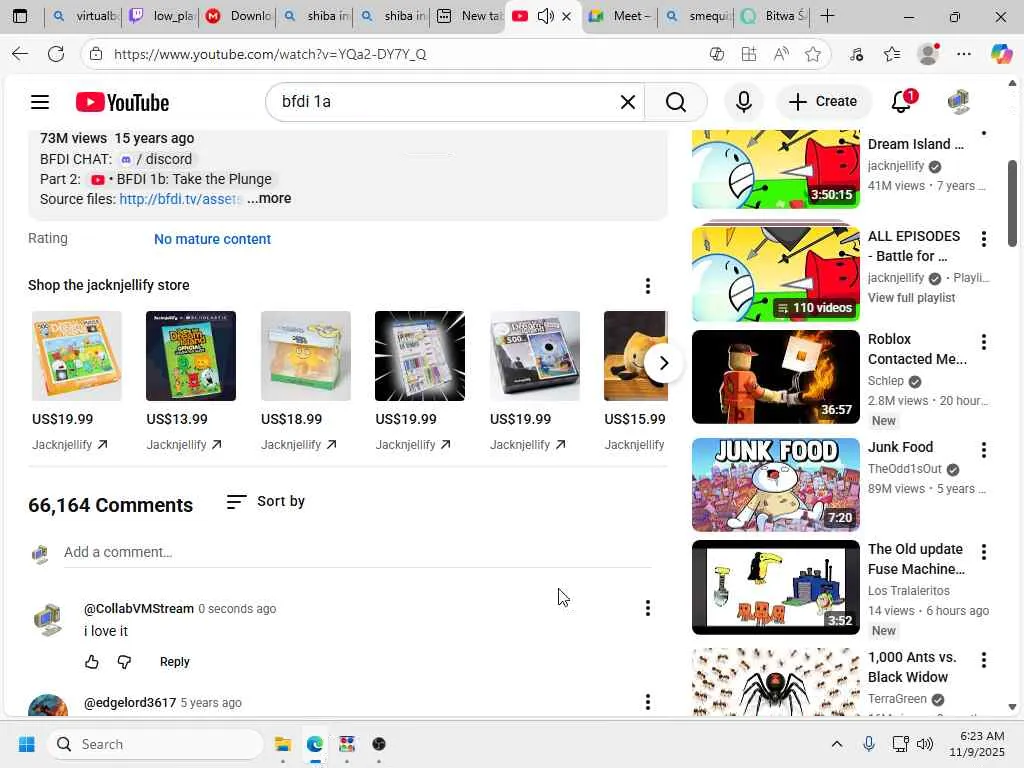Play the Roblox Contacted Me thumbnail

[776, 377]
